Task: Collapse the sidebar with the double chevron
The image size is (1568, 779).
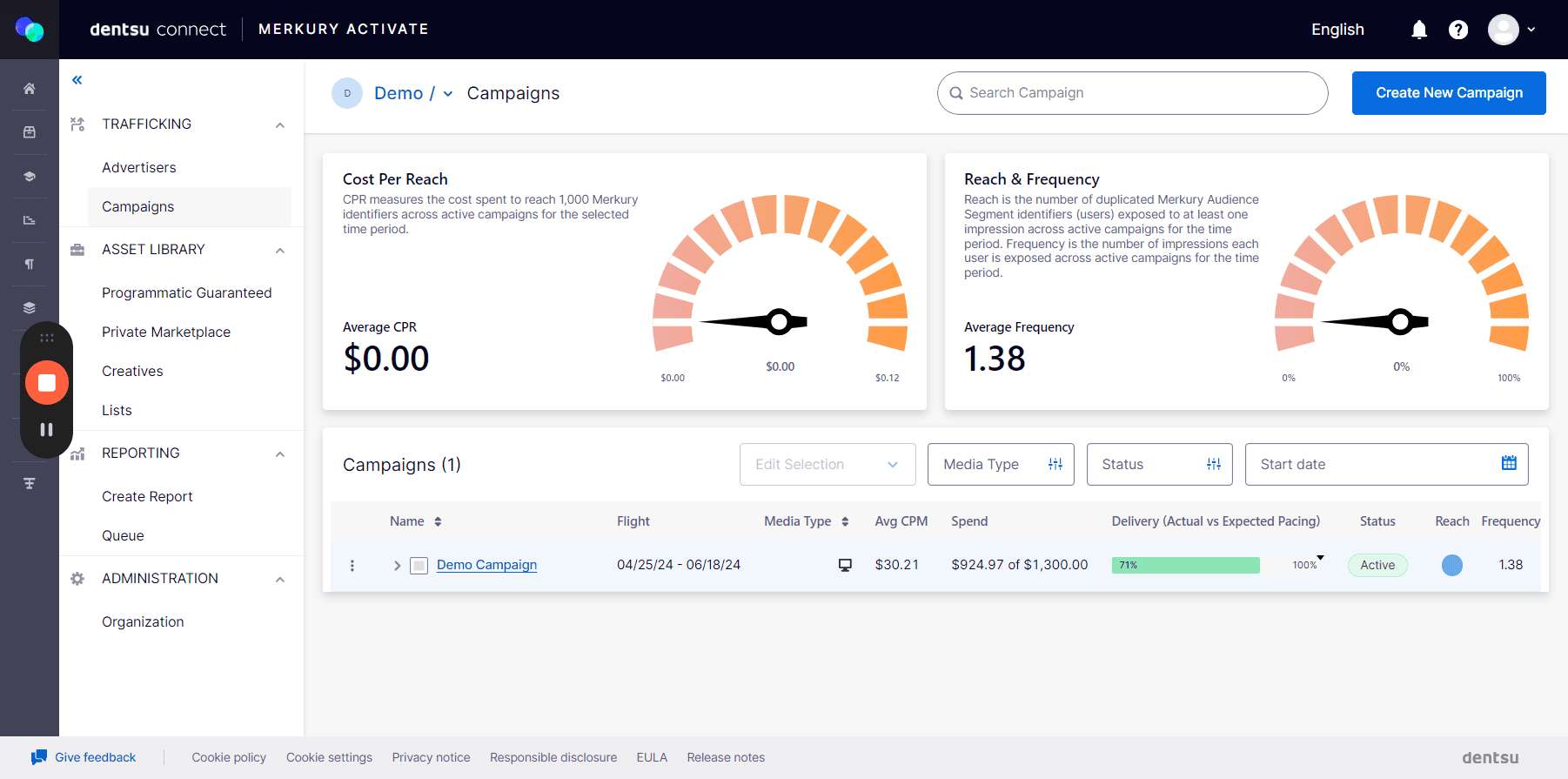Action: [77, 80]
